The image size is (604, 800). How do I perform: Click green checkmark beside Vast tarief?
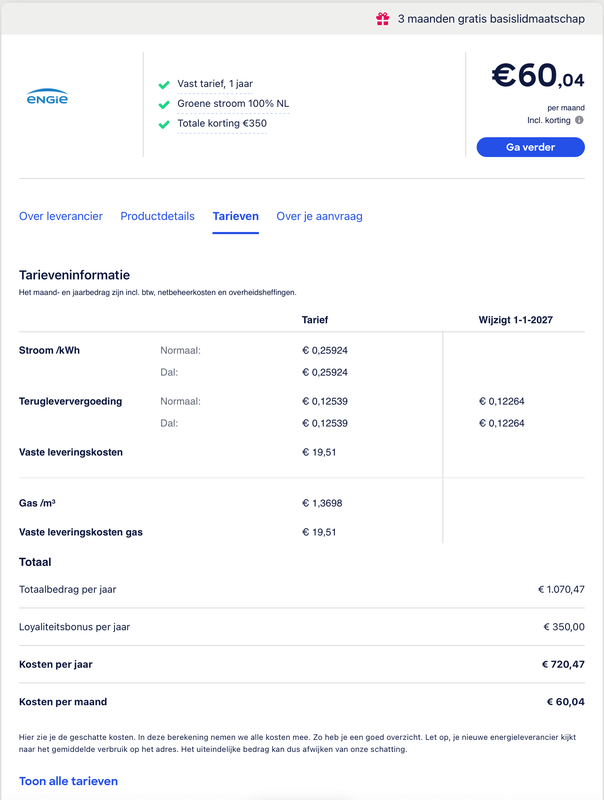coord(164,85)
